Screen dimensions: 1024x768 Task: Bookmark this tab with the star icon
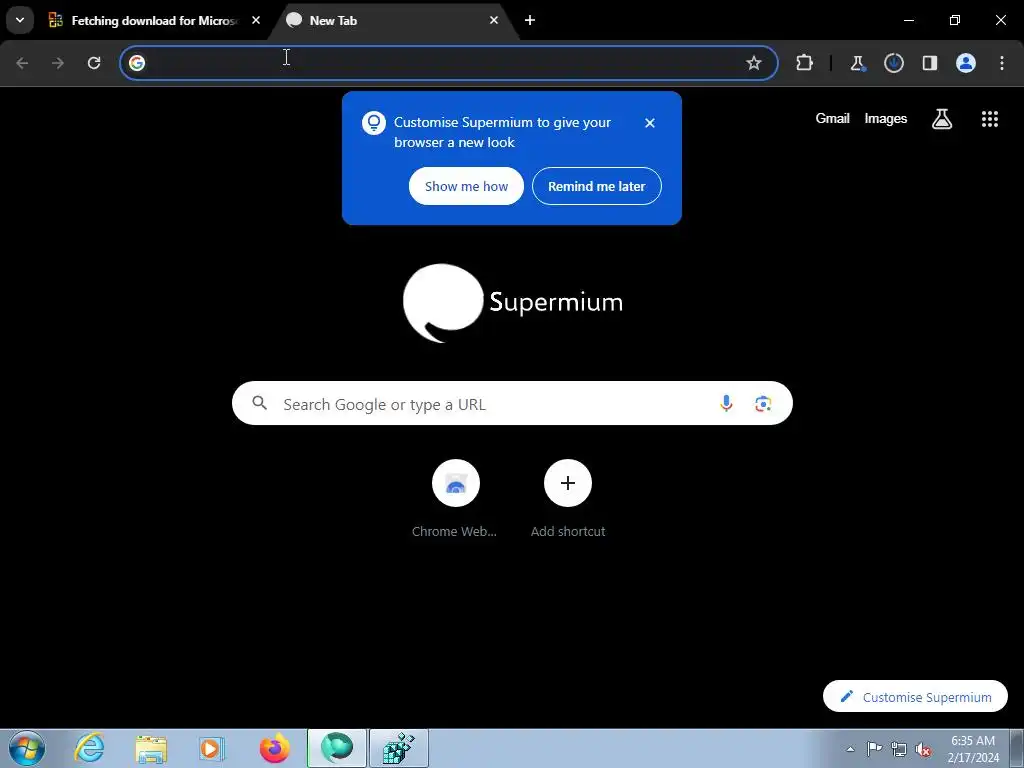pos(754,63)
